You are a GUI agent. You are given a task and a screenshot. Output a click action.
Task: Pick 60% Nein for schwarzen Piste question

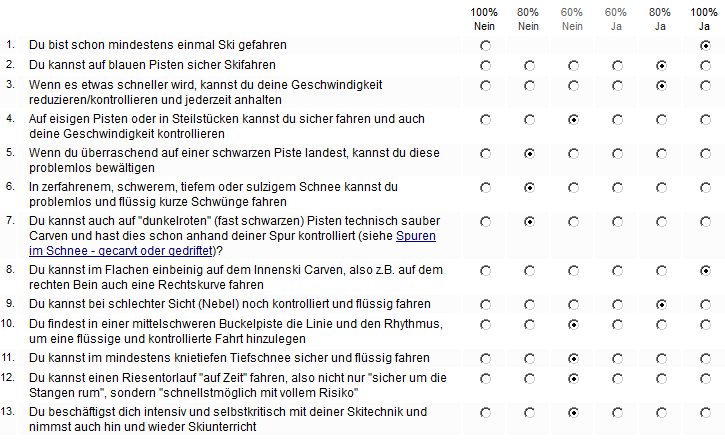coord(573,153)
